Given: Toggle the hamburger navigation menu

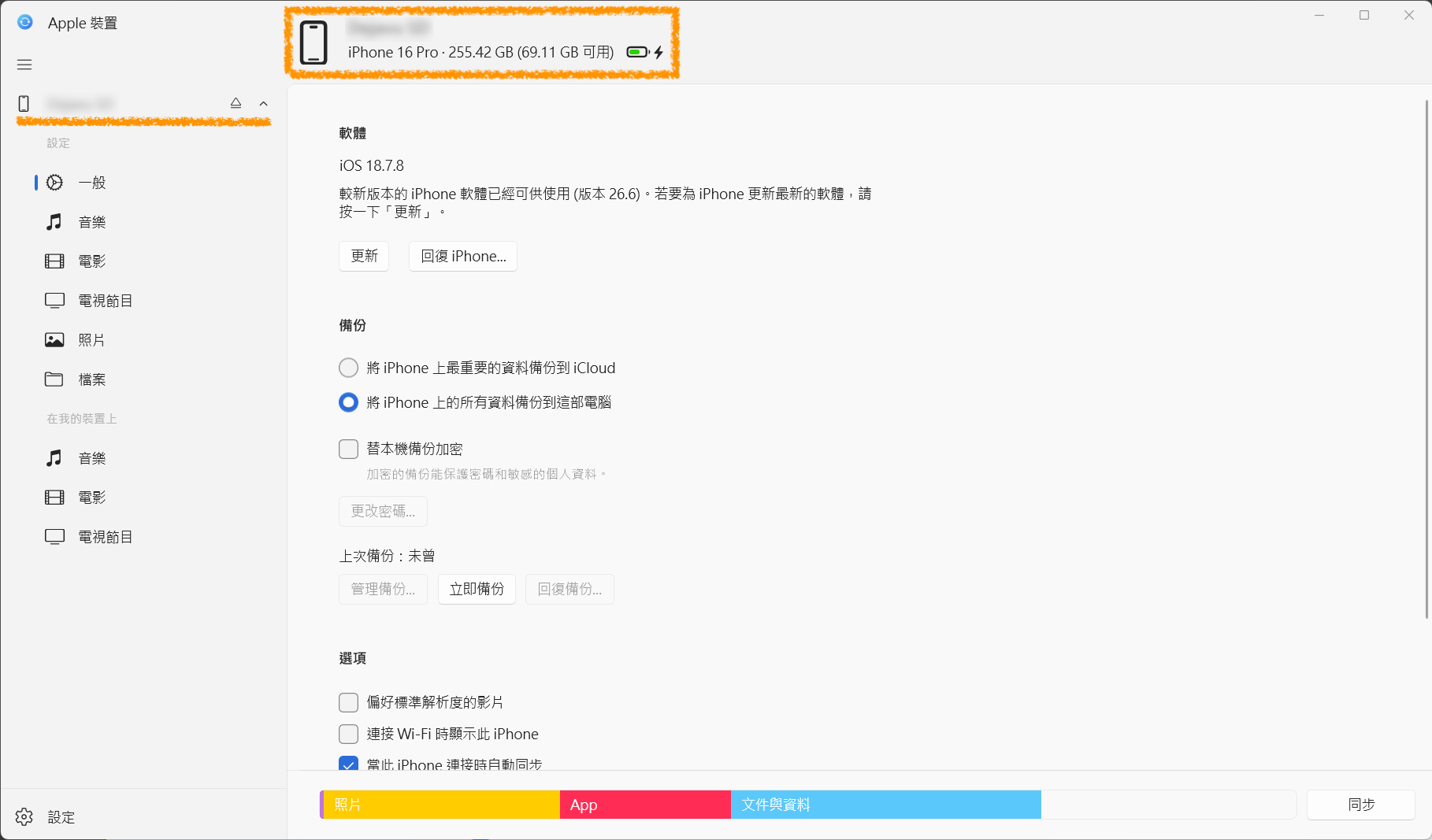Looking at the screenshot, I should pos(24,65).
